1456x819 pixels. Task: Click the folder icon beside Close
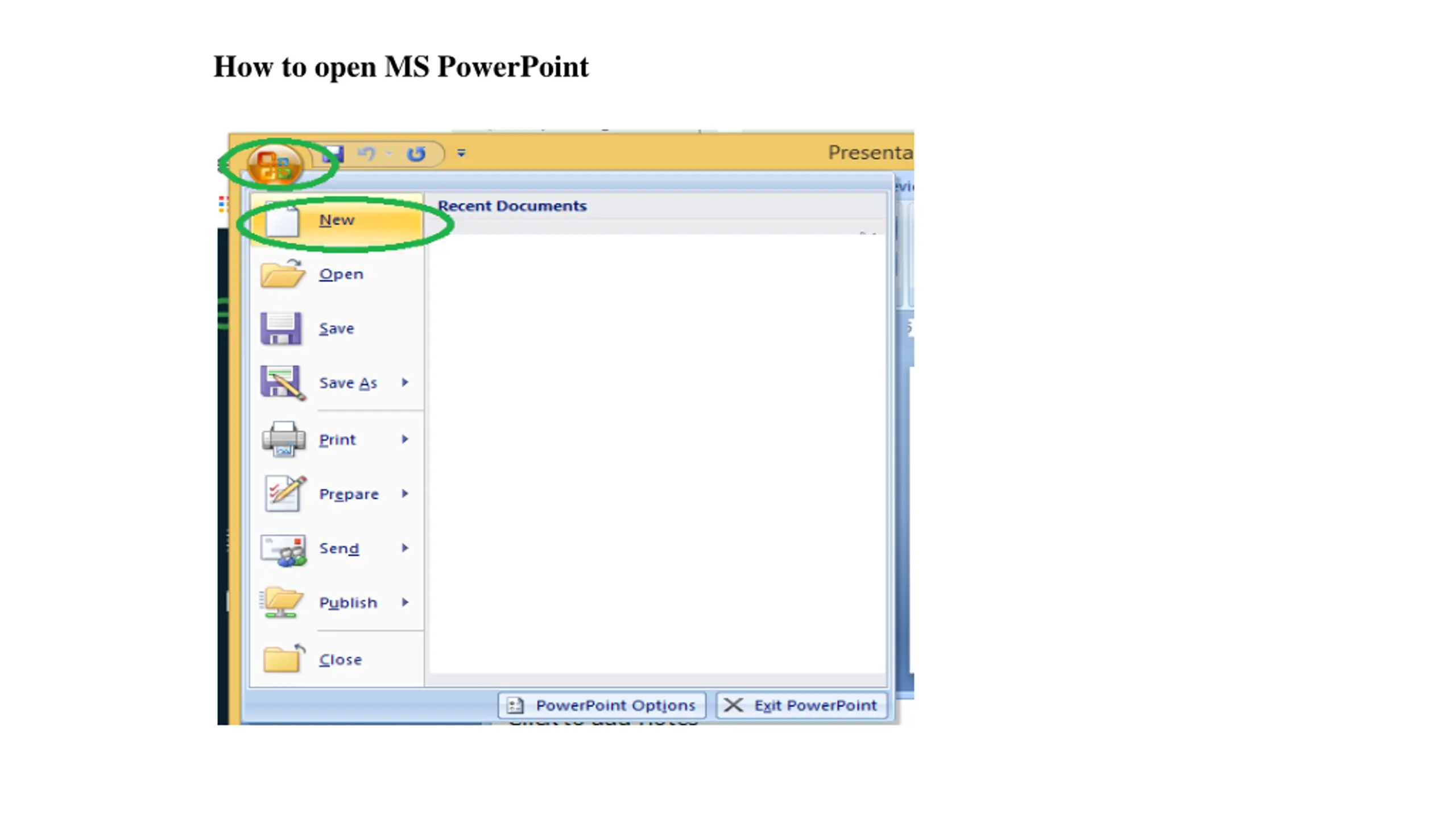284,659
